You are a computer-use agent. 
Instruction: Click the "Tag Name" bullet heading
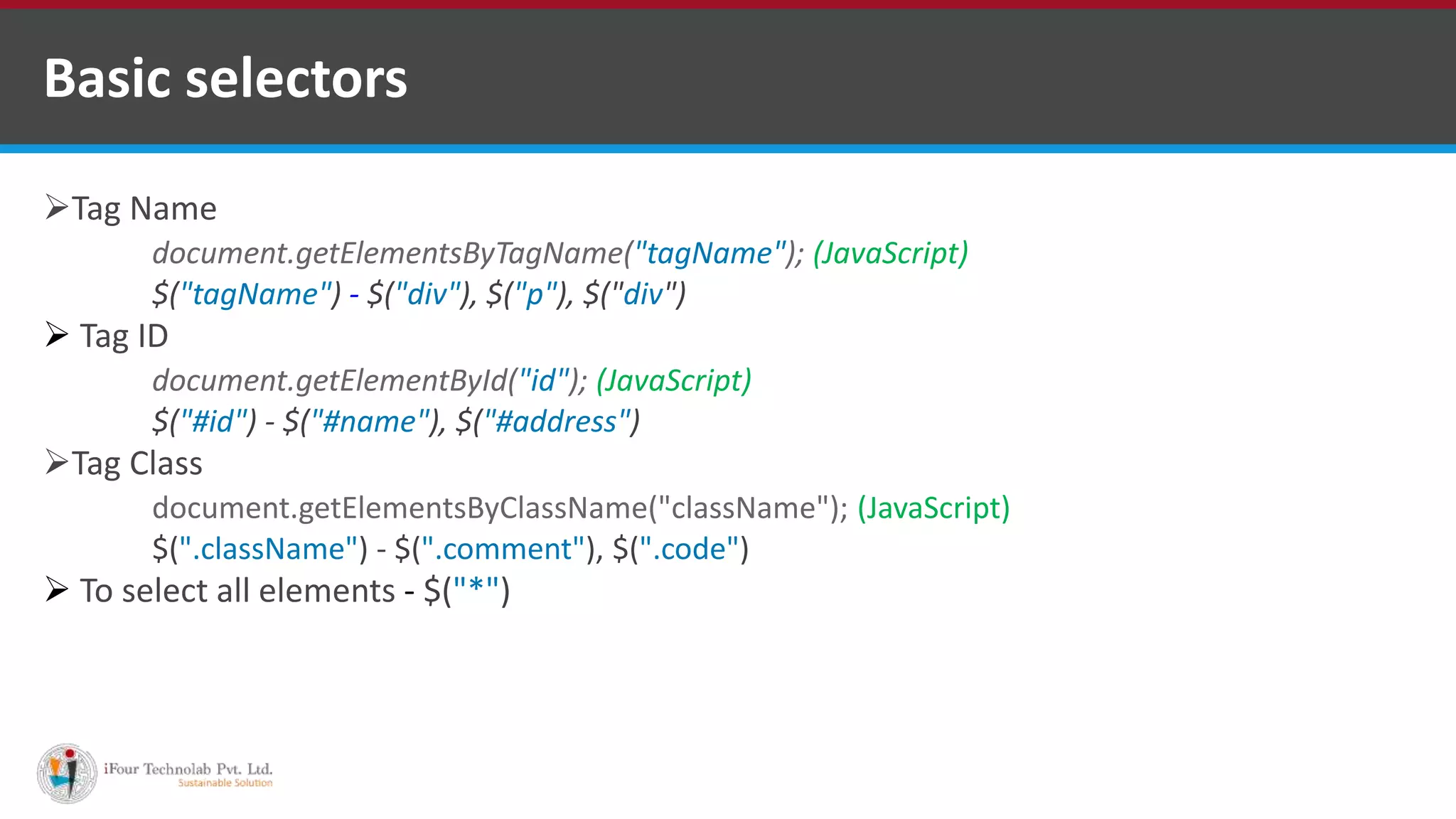pos(144,209)
